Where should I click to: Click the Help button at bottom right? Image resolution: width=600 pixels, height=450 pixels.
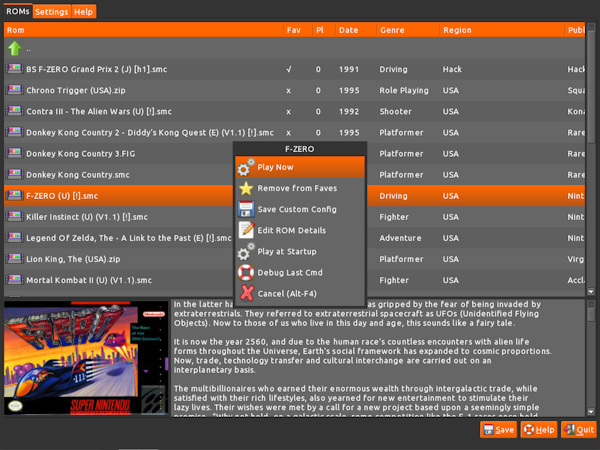tap(539, 429)
